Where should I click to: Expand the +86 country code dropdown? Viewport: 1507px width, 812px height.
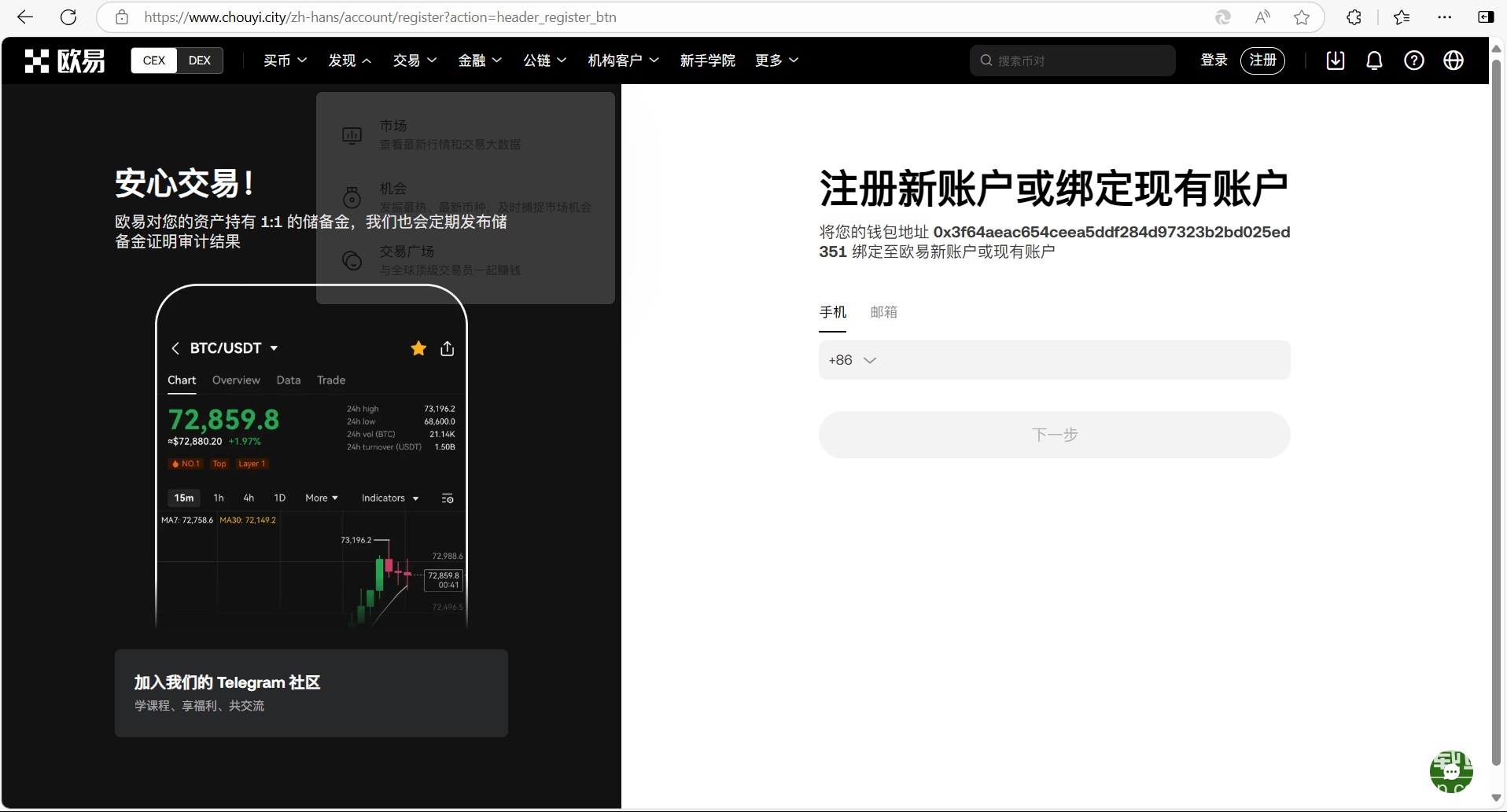point(852,360)
